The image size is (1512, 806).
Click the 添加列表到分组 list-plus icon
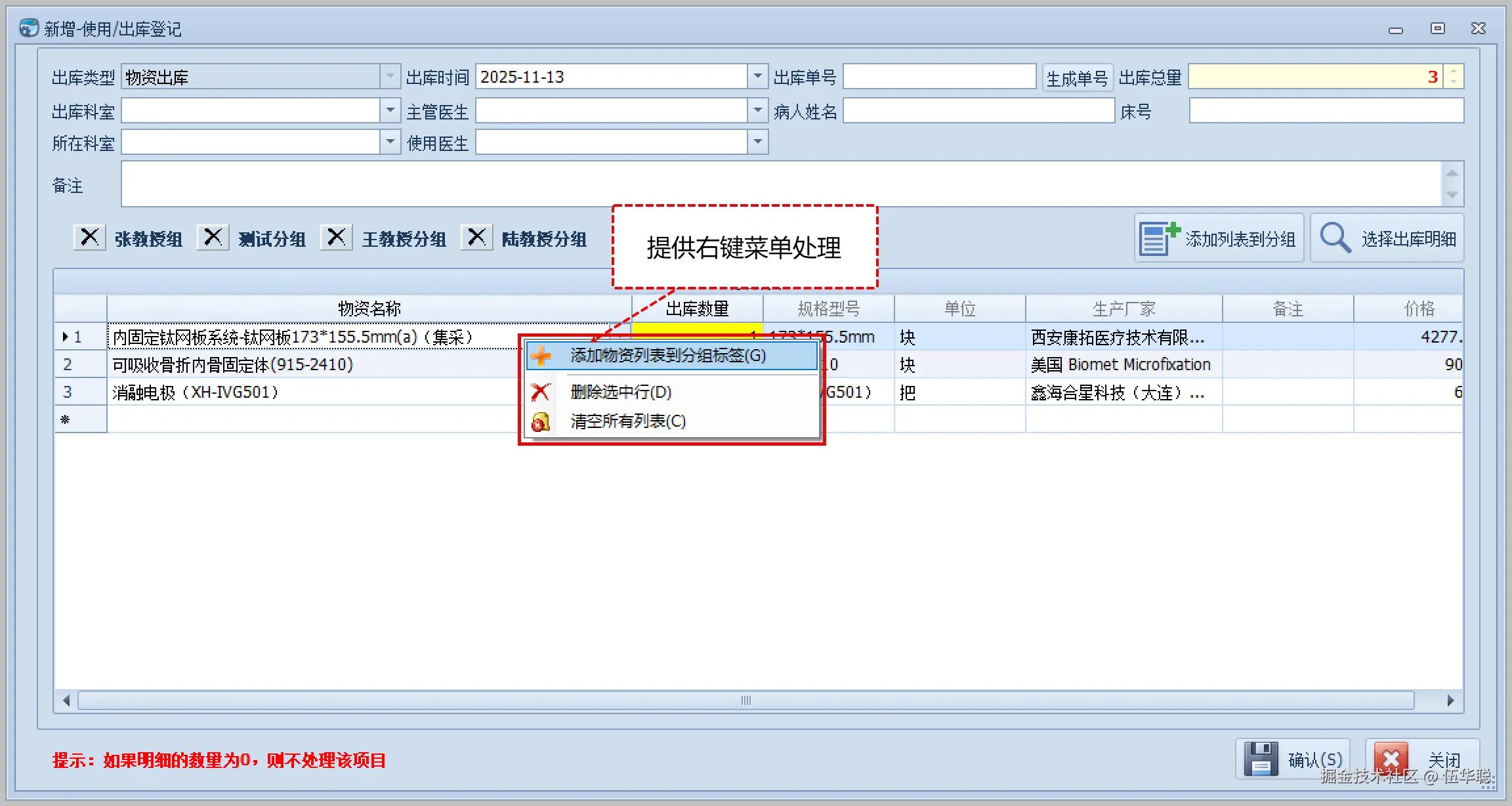(1159, 238)
